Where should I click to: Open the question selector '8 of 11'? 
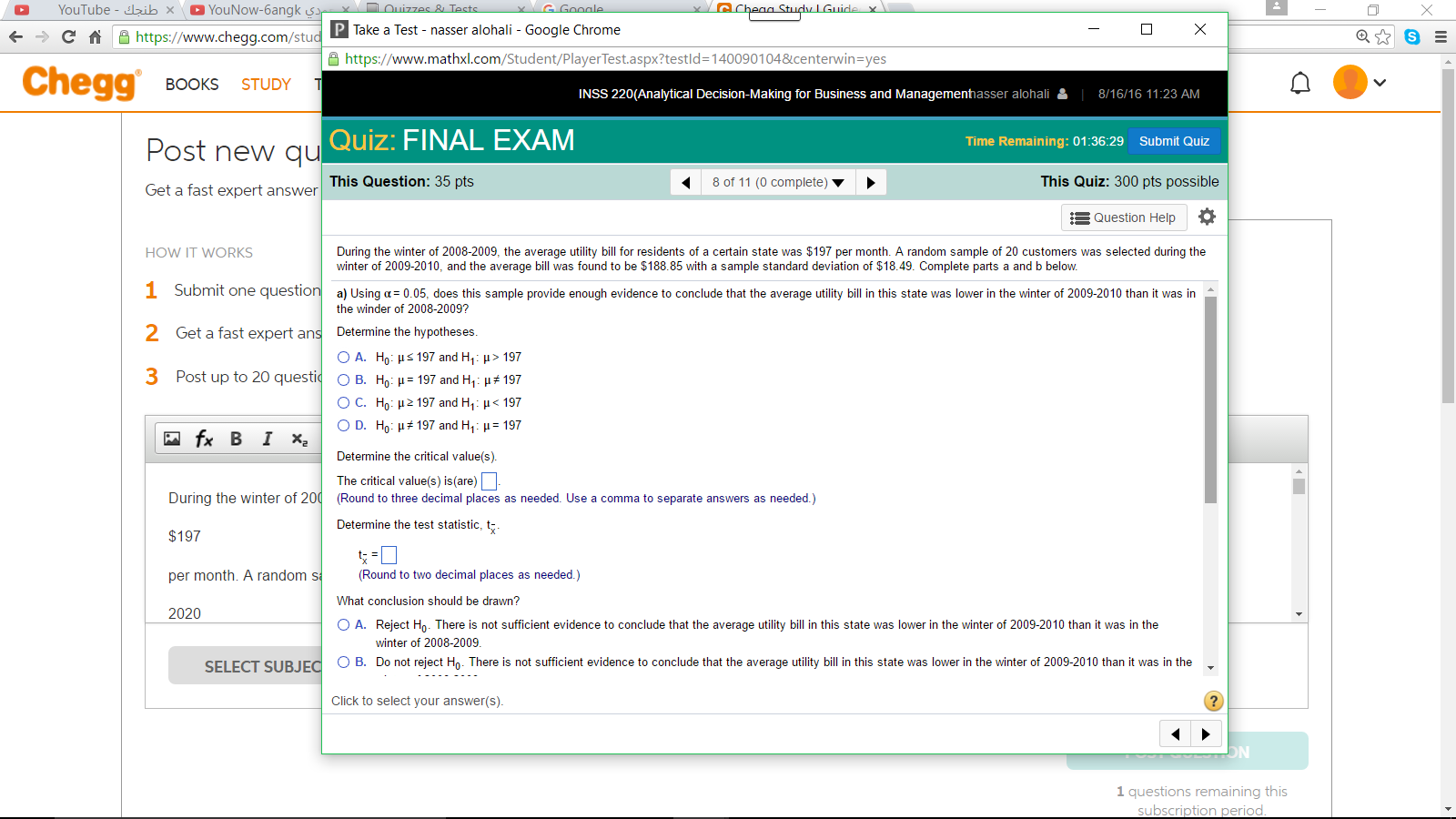coord(778,182)
